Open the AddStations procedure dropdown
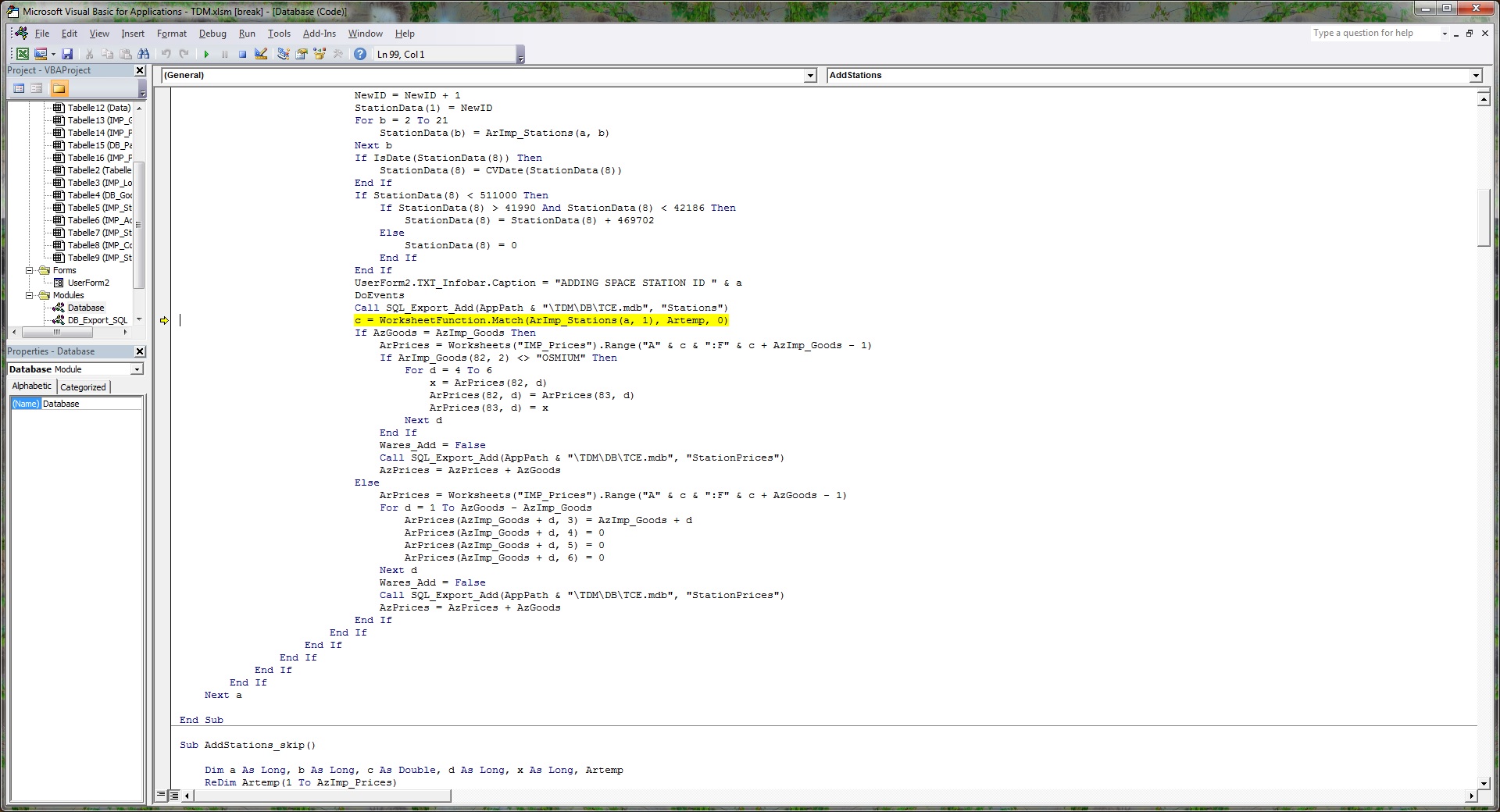1500x812 pixels. 1476,76
